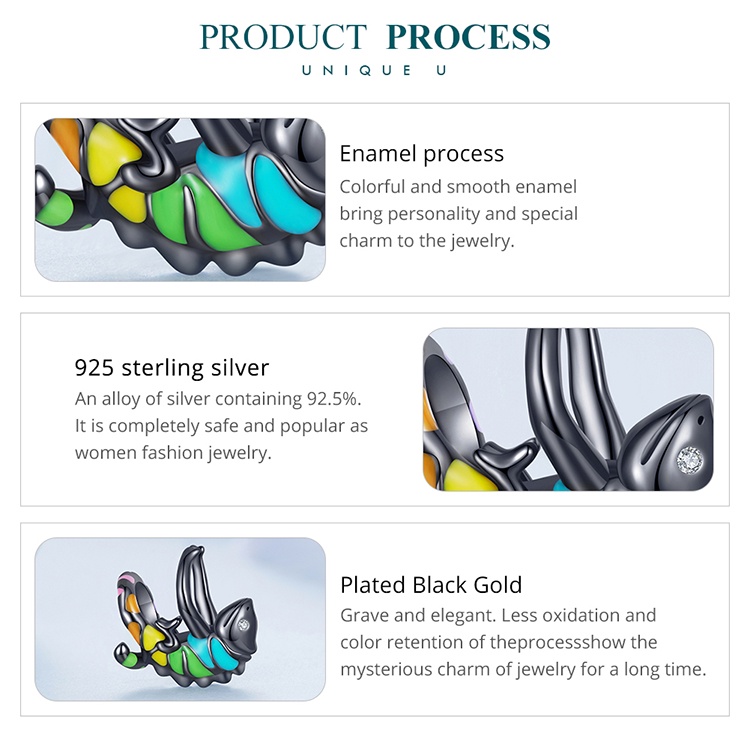Click the PRODUCT PROCESS title
The height and width of the screenshot is (750, 750).
[375, 37]
